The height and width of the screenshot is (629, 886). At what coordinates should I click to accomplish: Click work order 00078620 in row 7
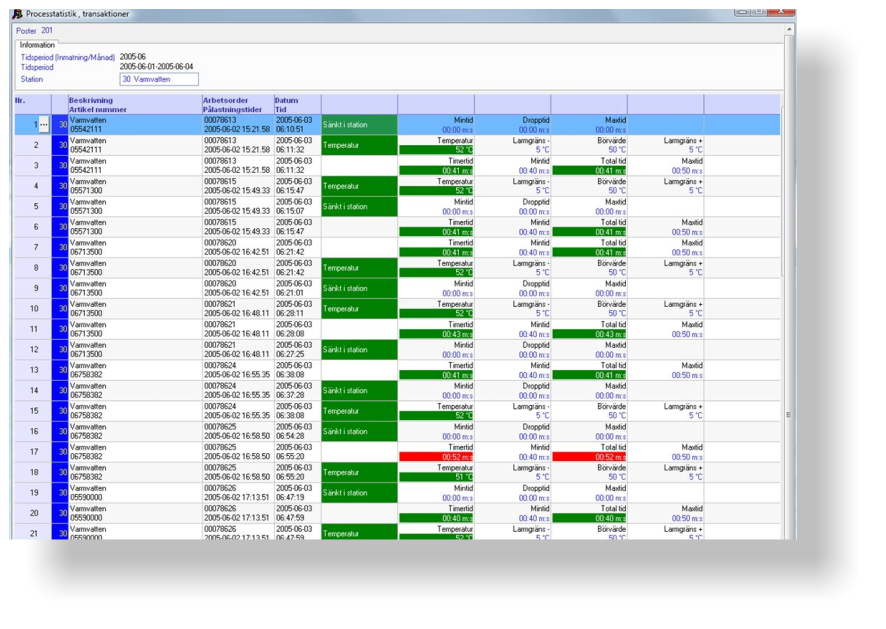pyautogui.click(x=220, y=243)
